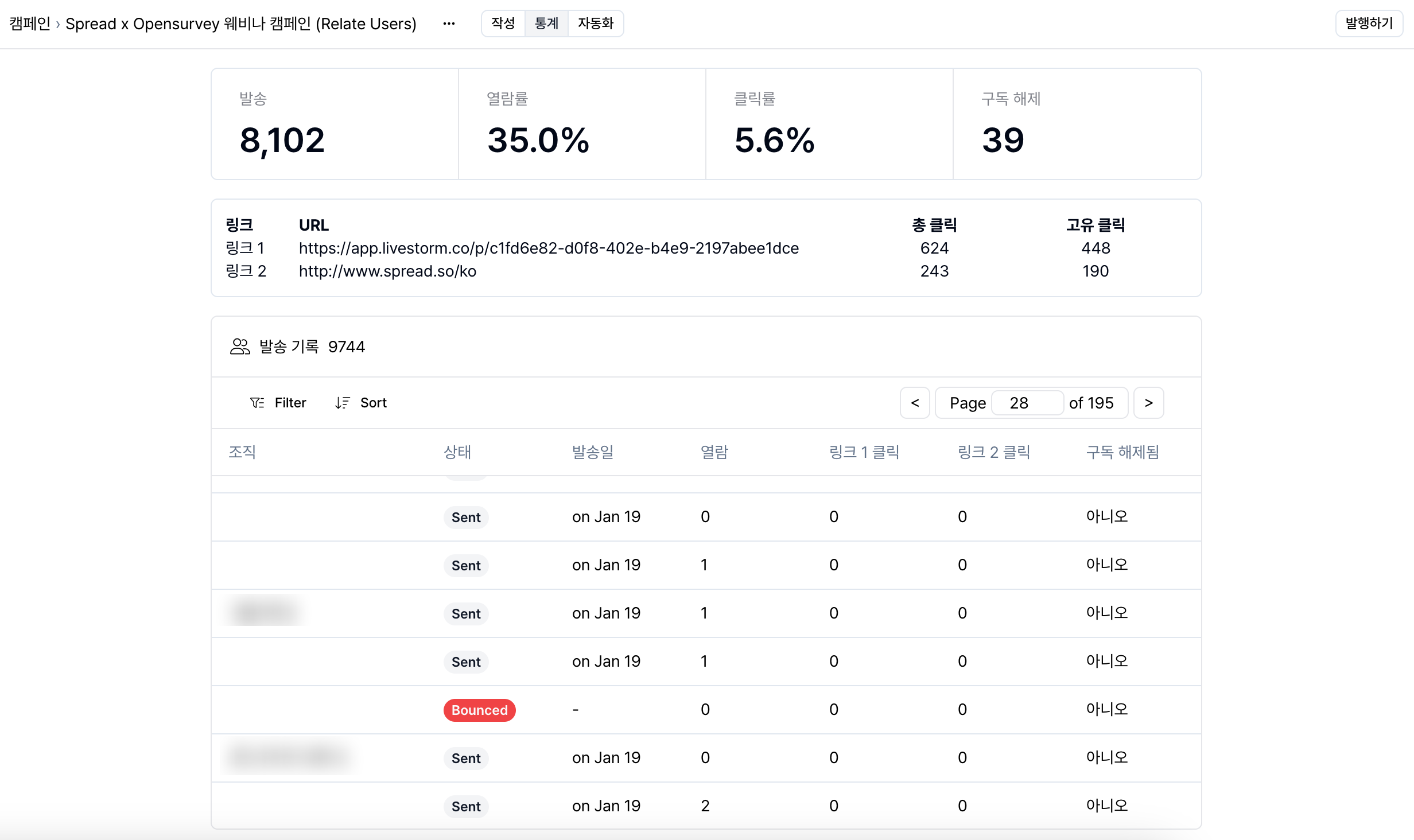Click the recipients people icon beside 발송 기록

pyautogui.click(x=240, y=346)
